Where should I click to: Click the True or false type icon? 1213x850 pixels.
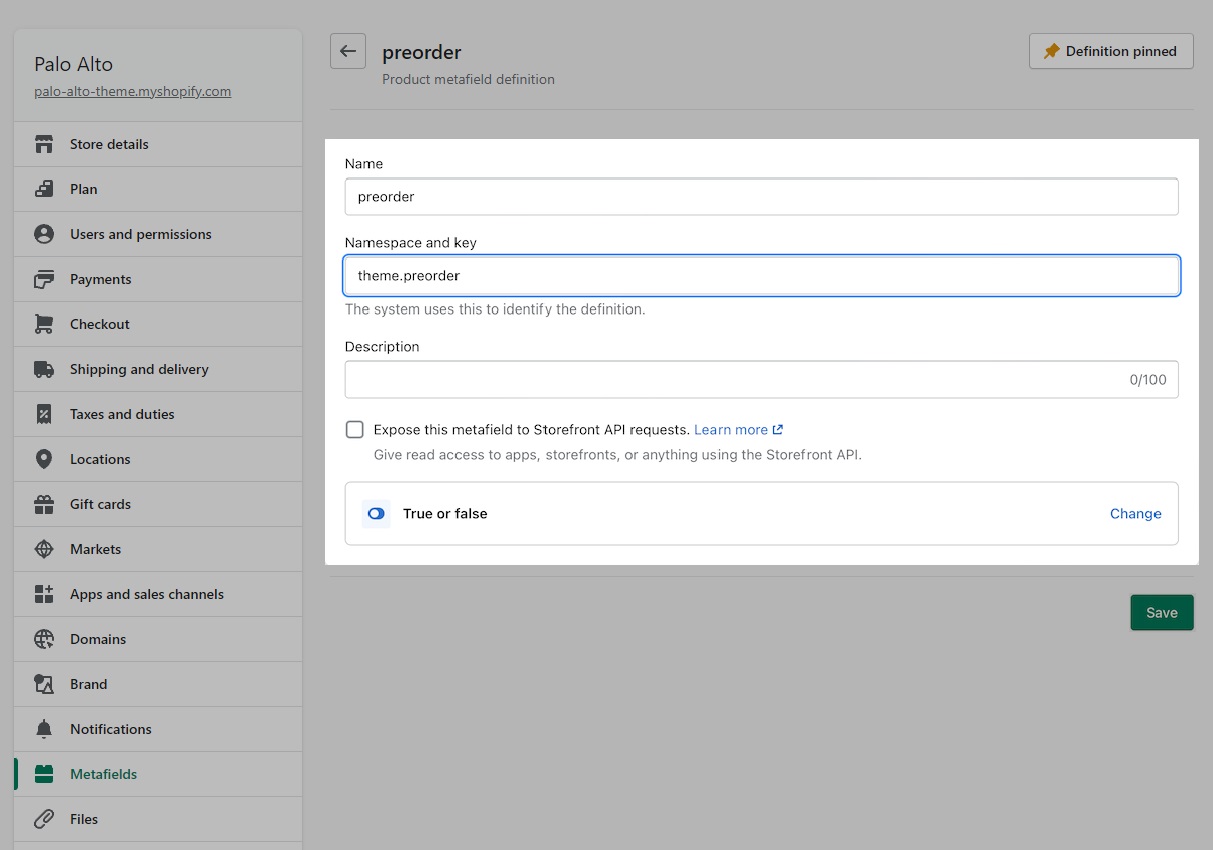376,513
